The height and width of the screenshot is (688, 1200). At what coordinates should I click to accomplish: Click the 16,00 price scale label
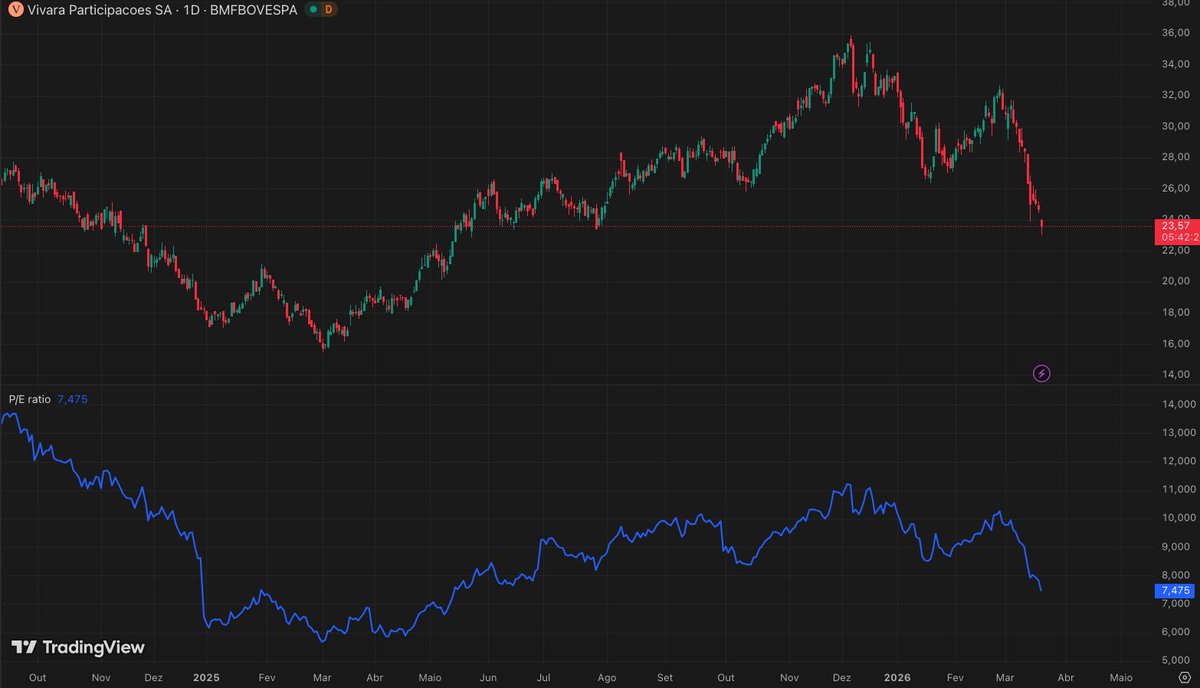coord(1174,343)
